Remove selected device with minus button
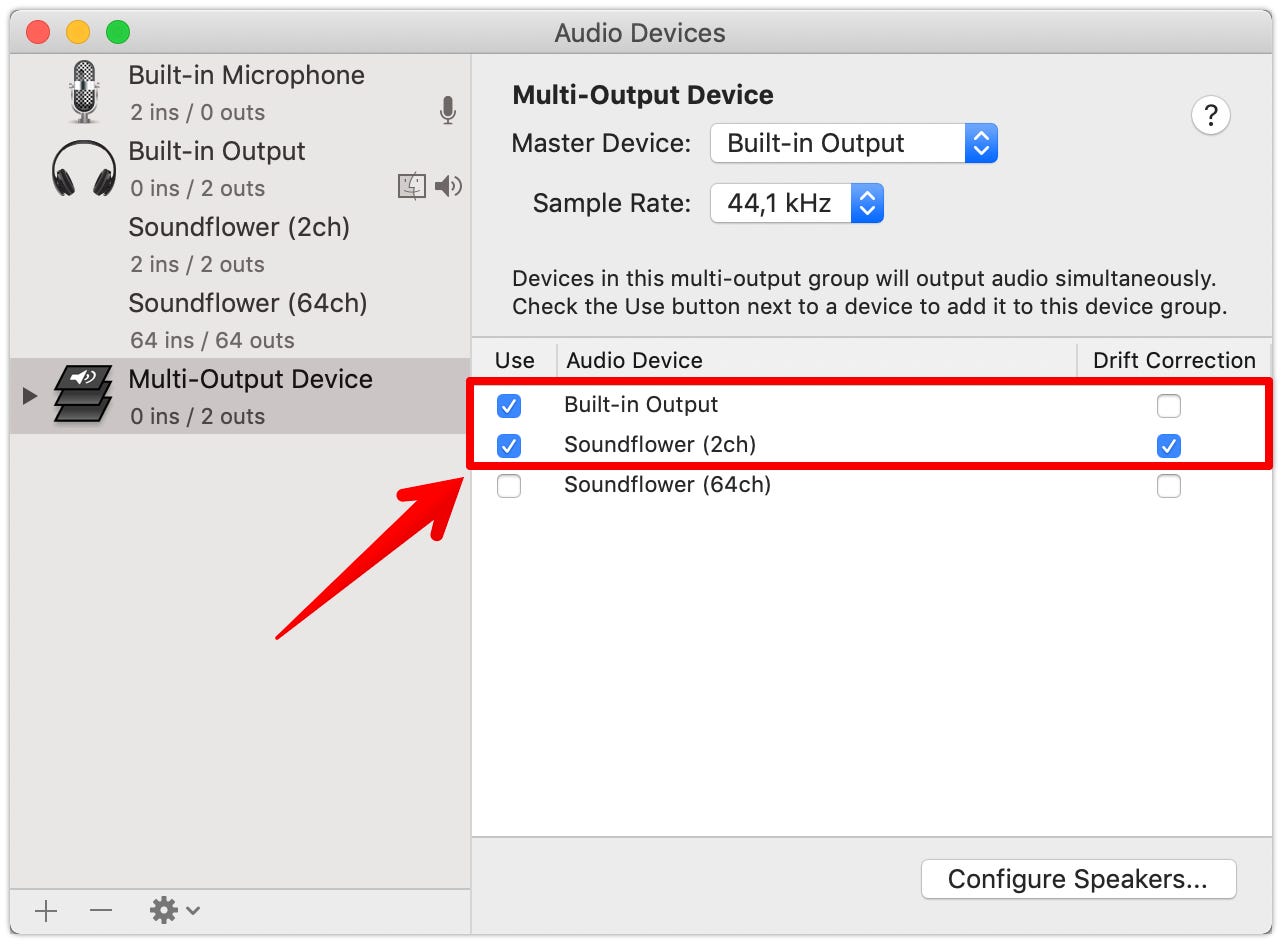The image size is (1288, 944). 101,910
